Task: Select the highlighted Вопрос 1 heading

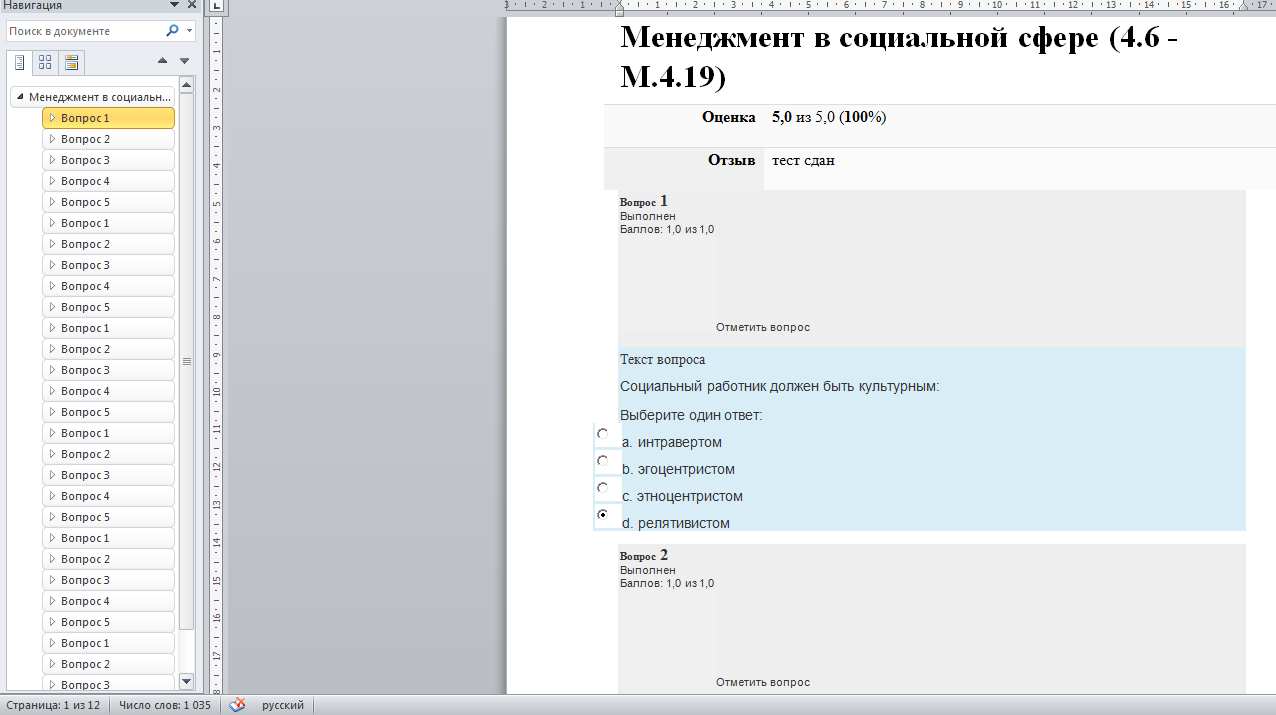Action: (x=108, y=118)
